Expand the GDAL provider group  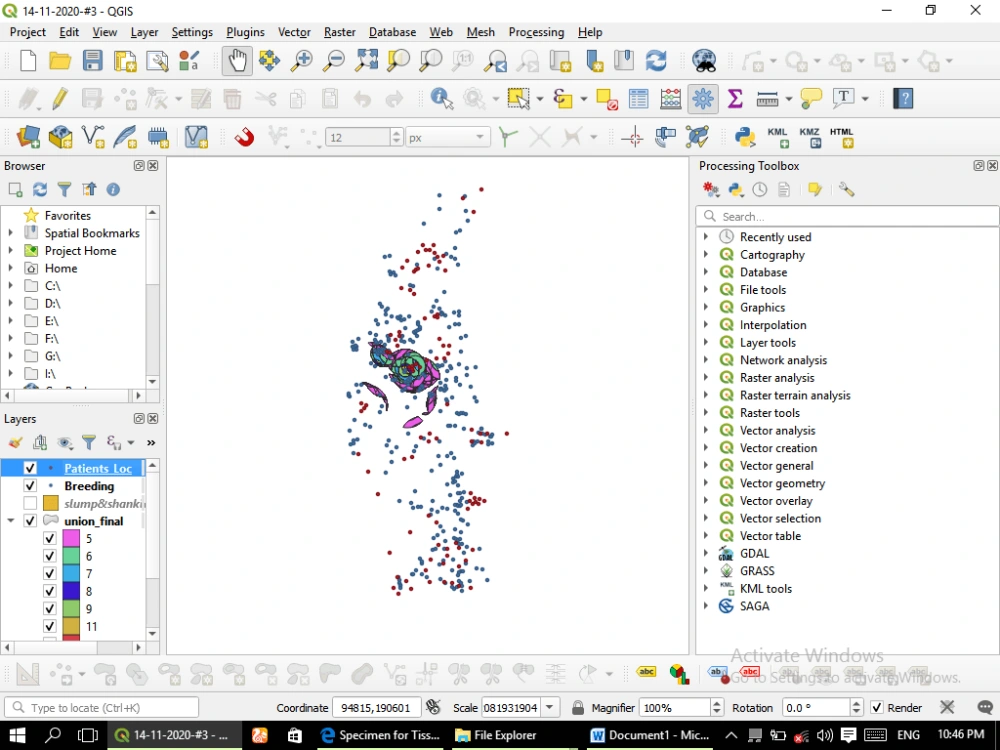pyautogui.click(x=707, y=553)
